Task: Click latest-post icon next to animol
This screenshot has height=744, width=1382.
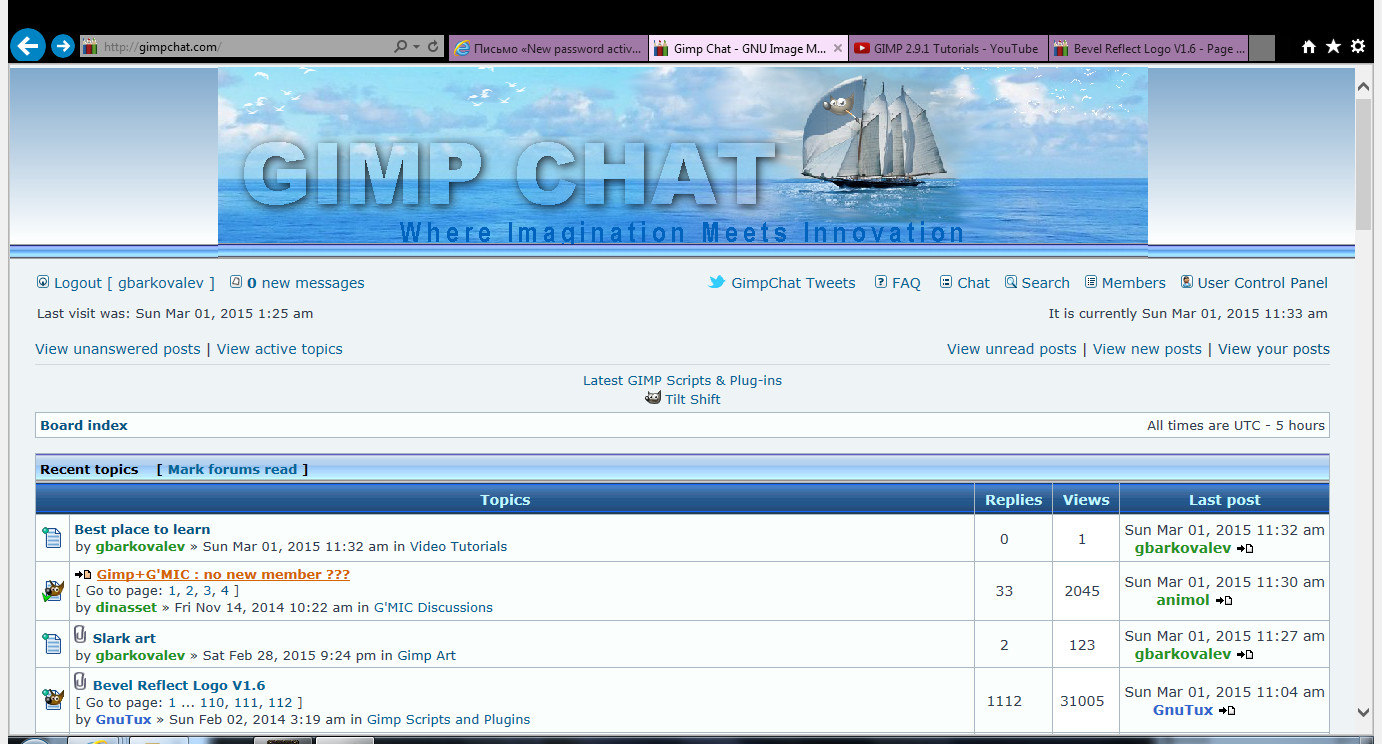Action: click(x=1224, y=601)
